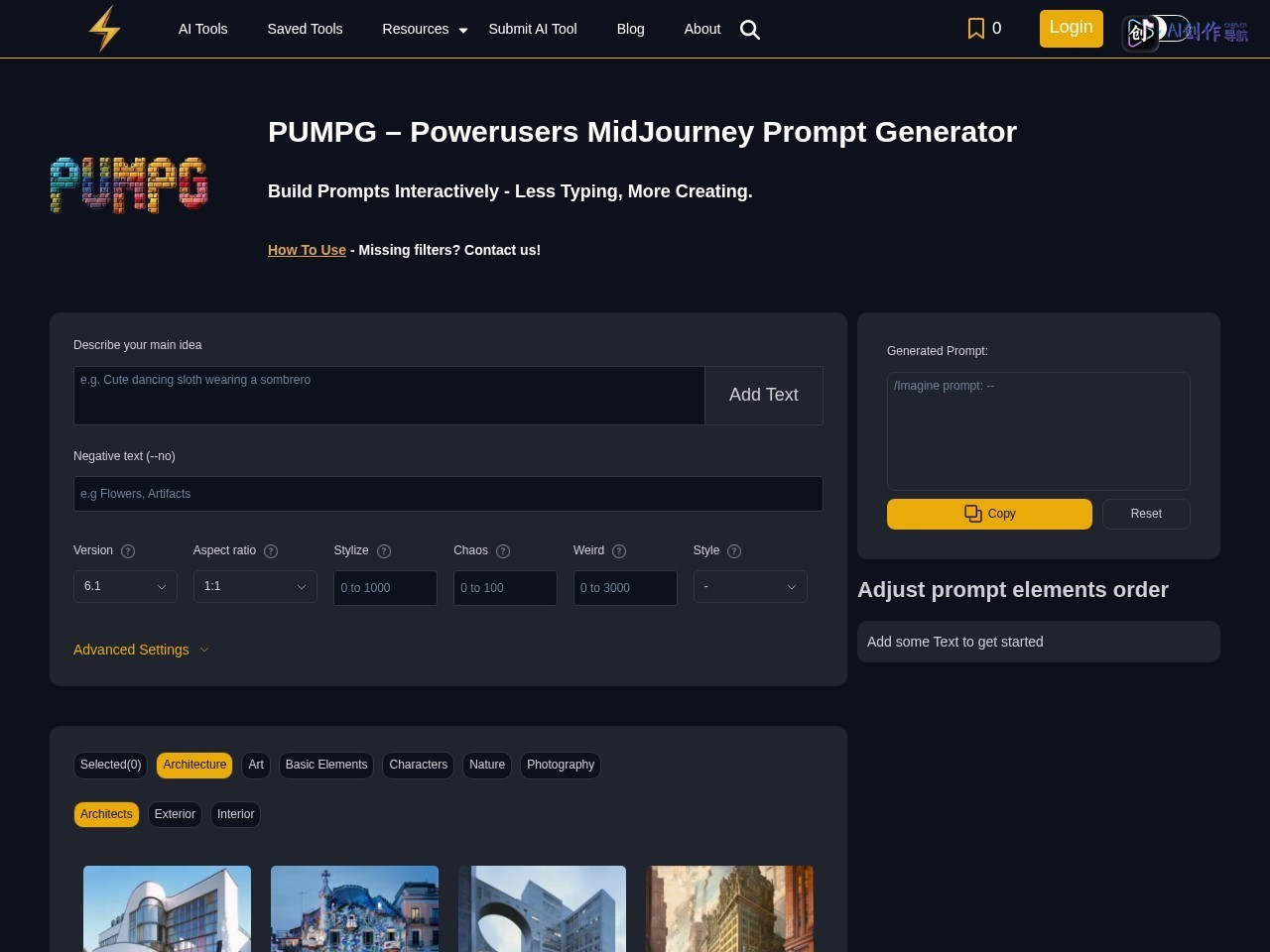Click the PUMPG pixel logo image
Viewport: 1270px width, 952px height.
tap(129, 184)
